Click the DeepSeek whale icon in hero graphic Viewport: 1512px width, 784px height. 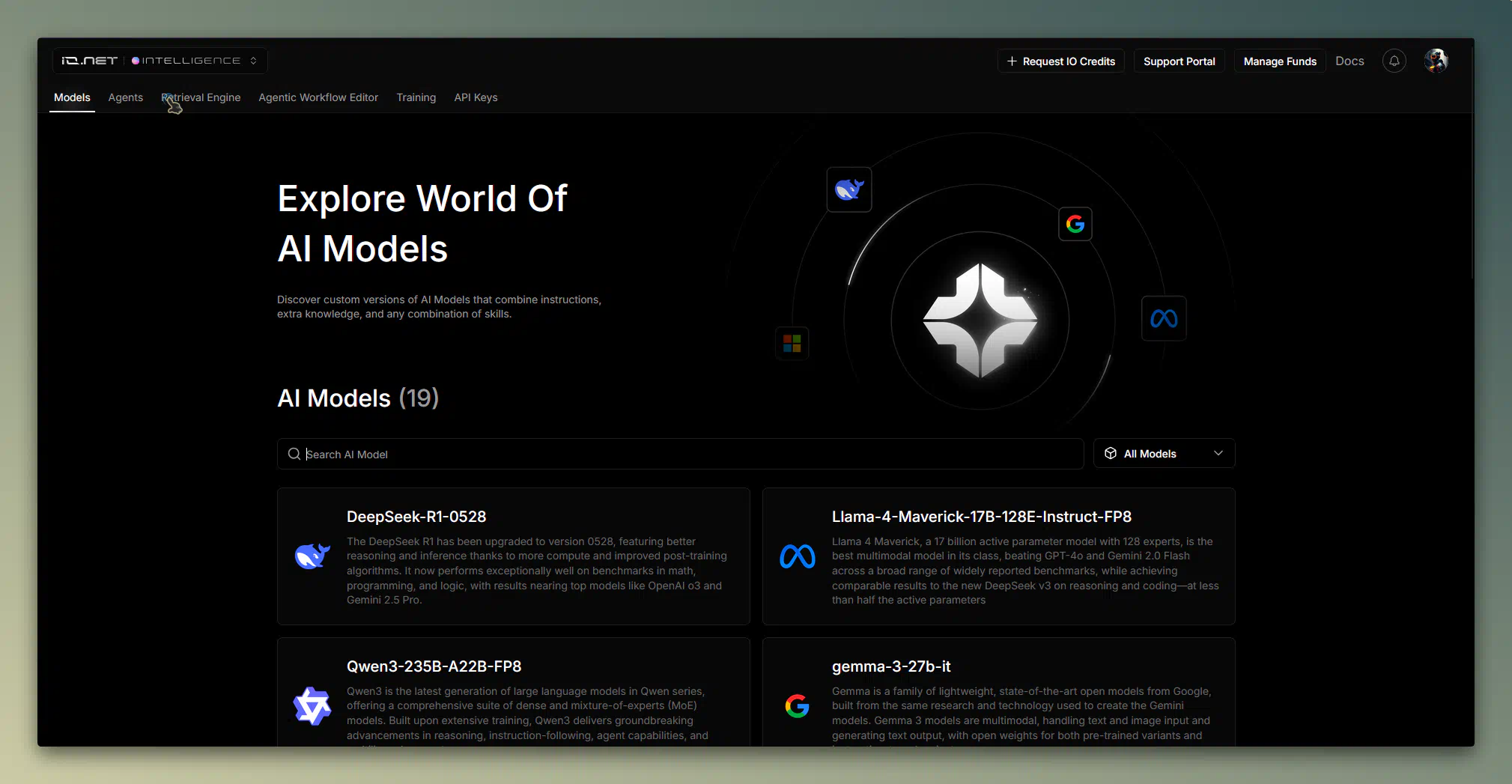click(x=849, y=189)
